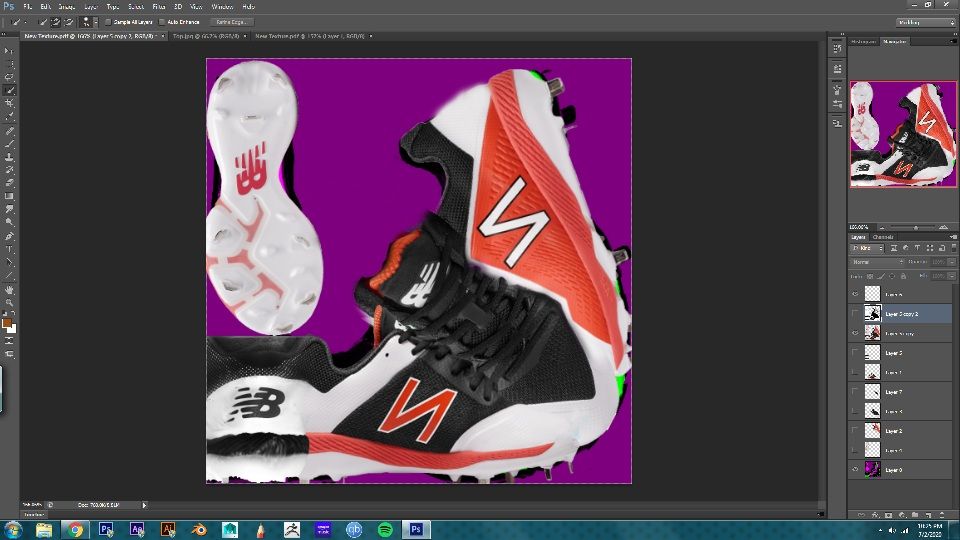Open status bar info arrow menu
The image size is (960, 540).
click(144, 505)
